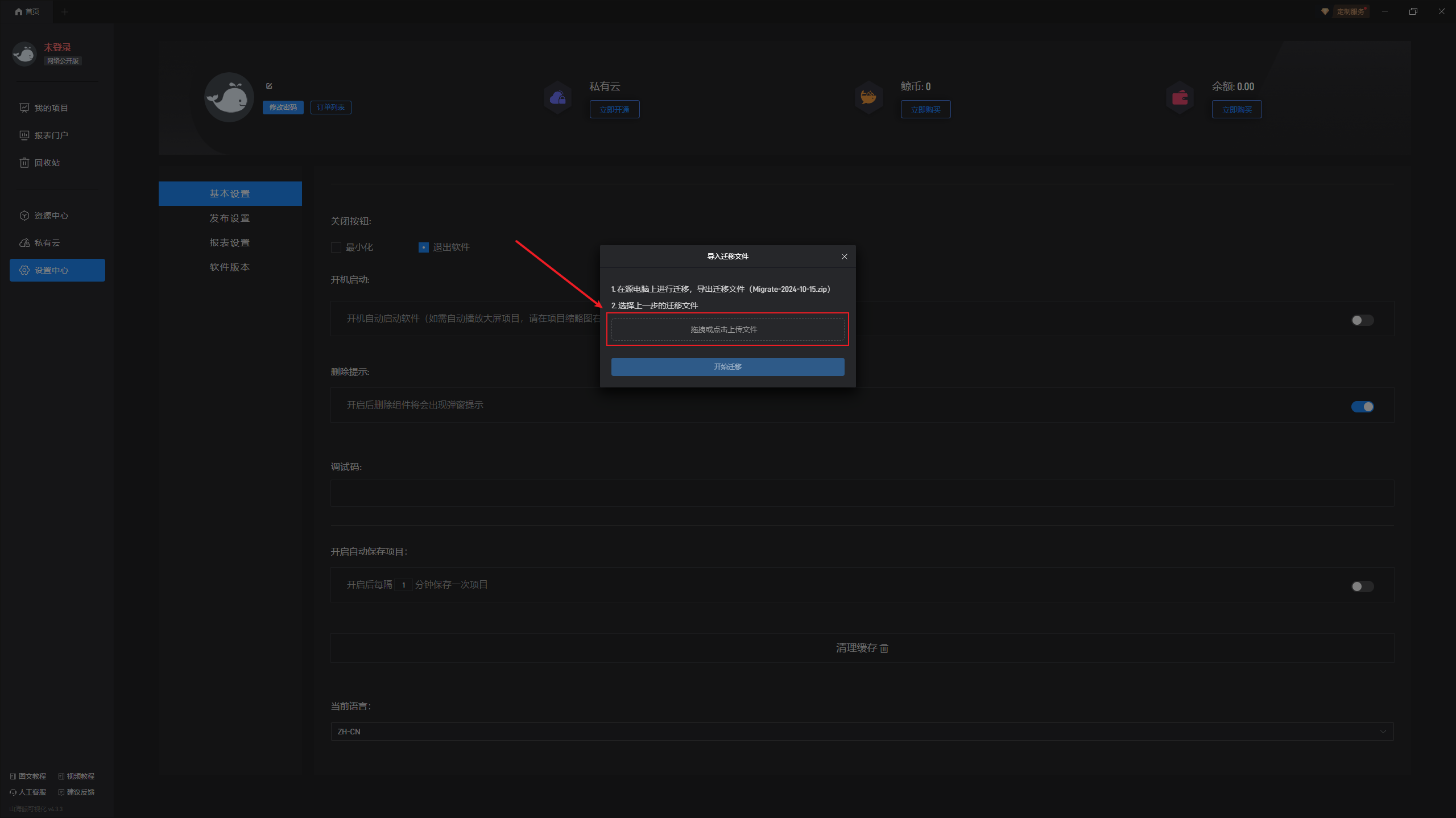Open the Resource Center sidebar item

pos(51,216)
